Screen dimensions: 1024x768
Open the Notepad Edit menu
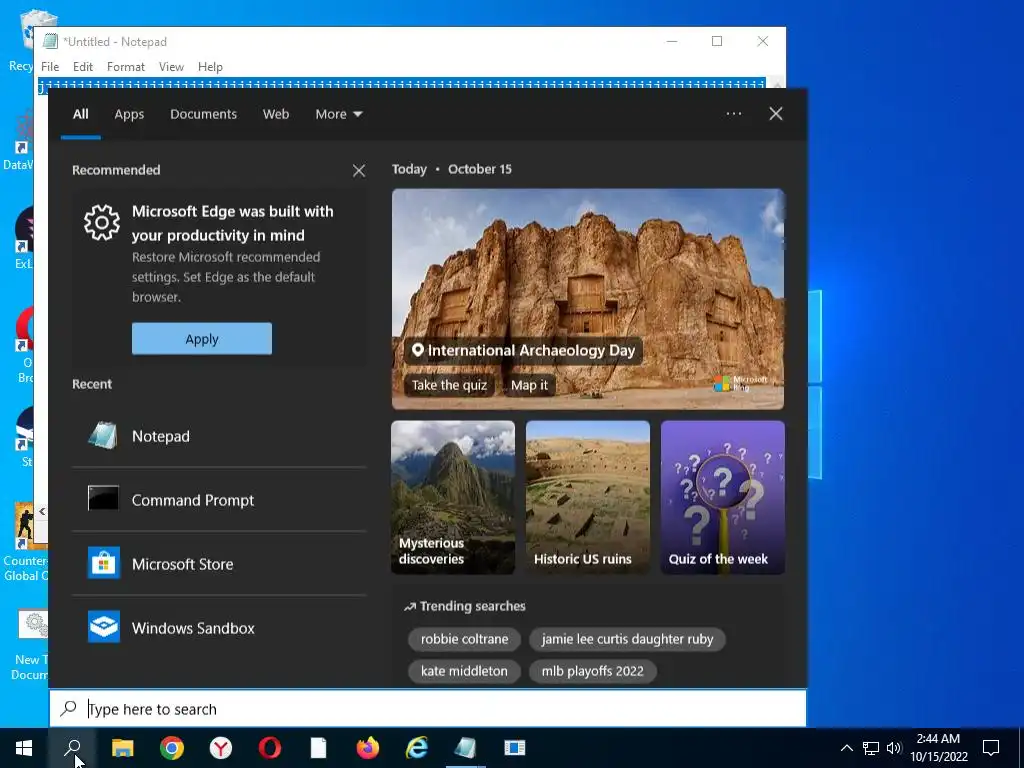pos(82,67)
